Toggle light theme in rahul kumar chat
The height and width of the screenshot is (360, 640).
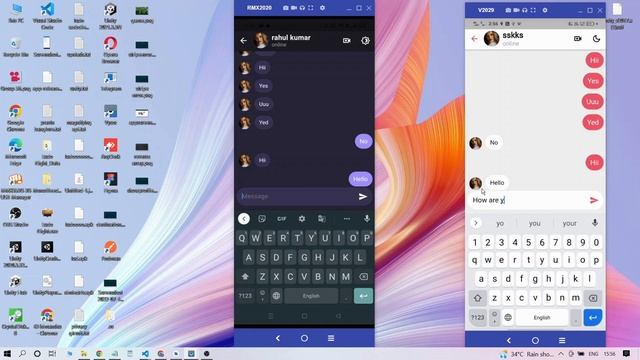[365, 40]
